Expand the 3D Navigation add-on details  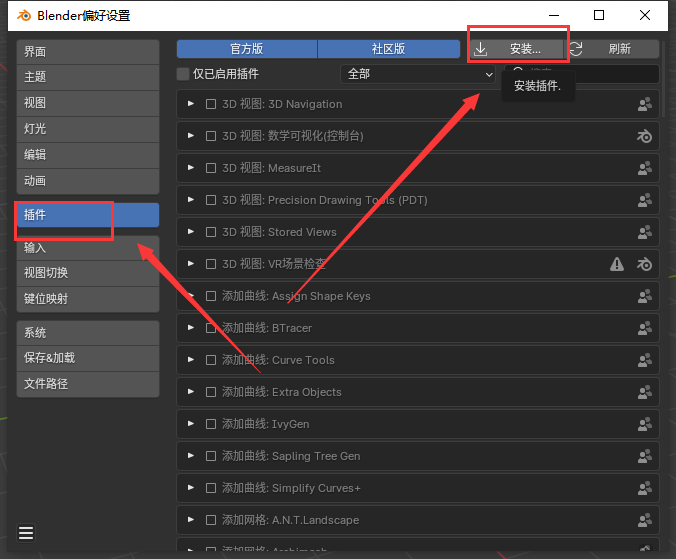191,104
